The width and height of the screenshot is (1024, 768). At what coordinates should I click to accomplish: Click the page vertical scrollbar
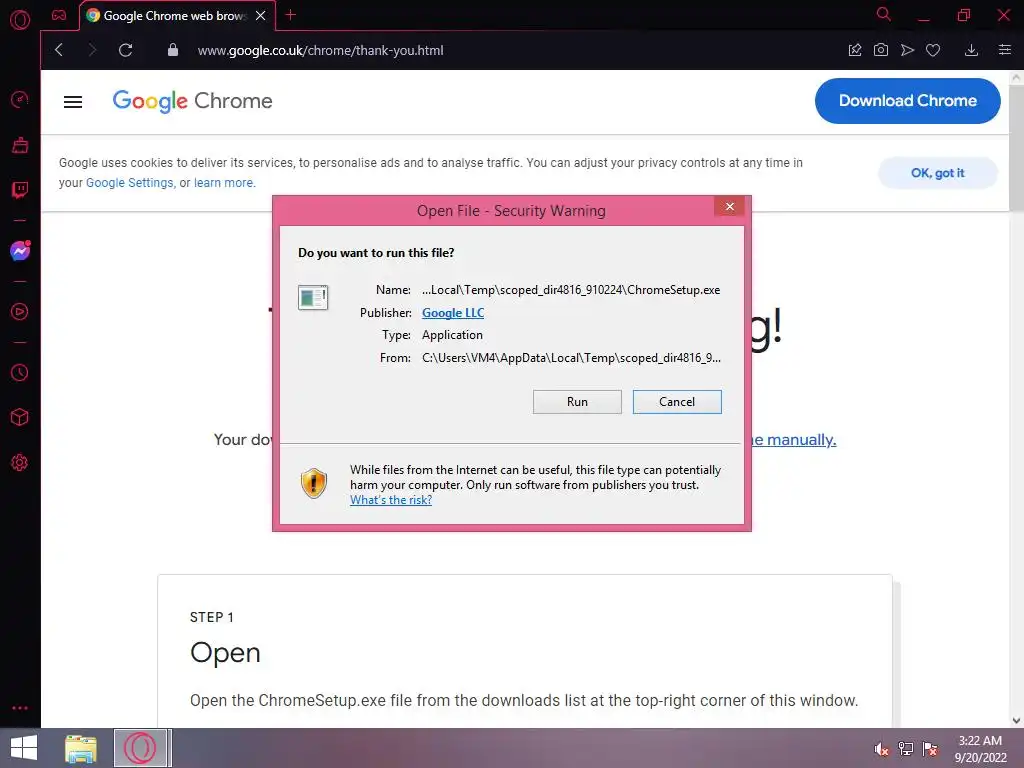pos(1016,147)
